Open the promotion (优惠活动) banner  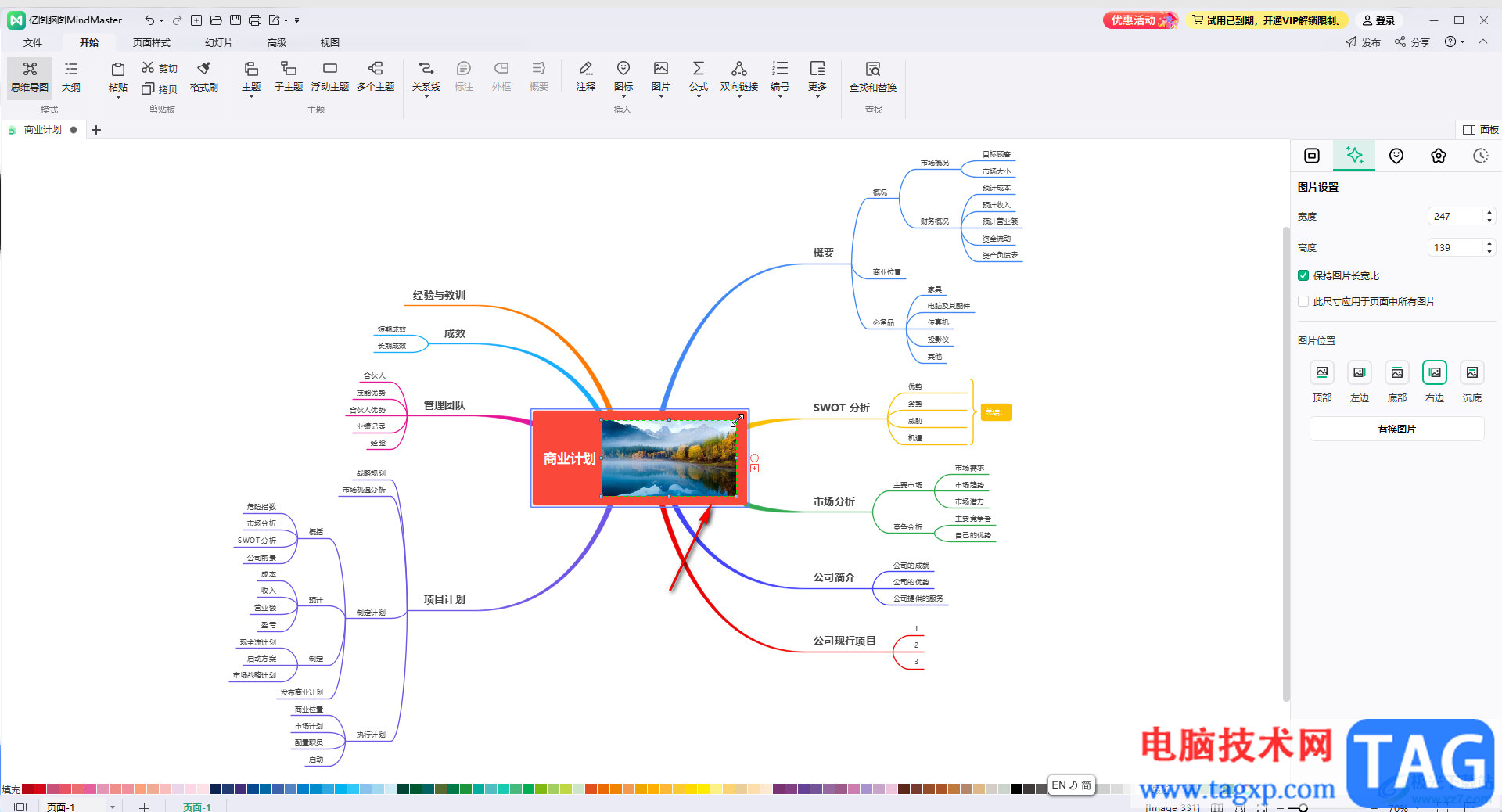click(x=1140, y=20)
